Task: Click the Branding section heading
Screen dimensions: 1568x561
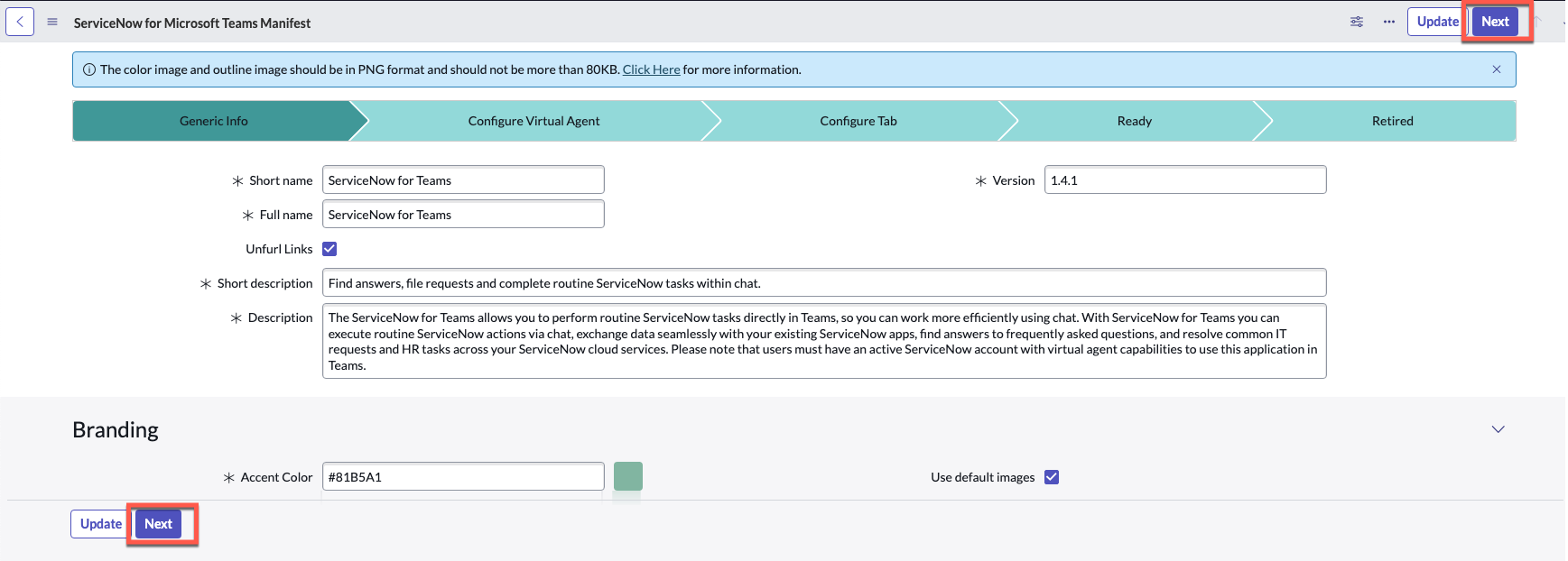Action: click(x=116, y=430)
